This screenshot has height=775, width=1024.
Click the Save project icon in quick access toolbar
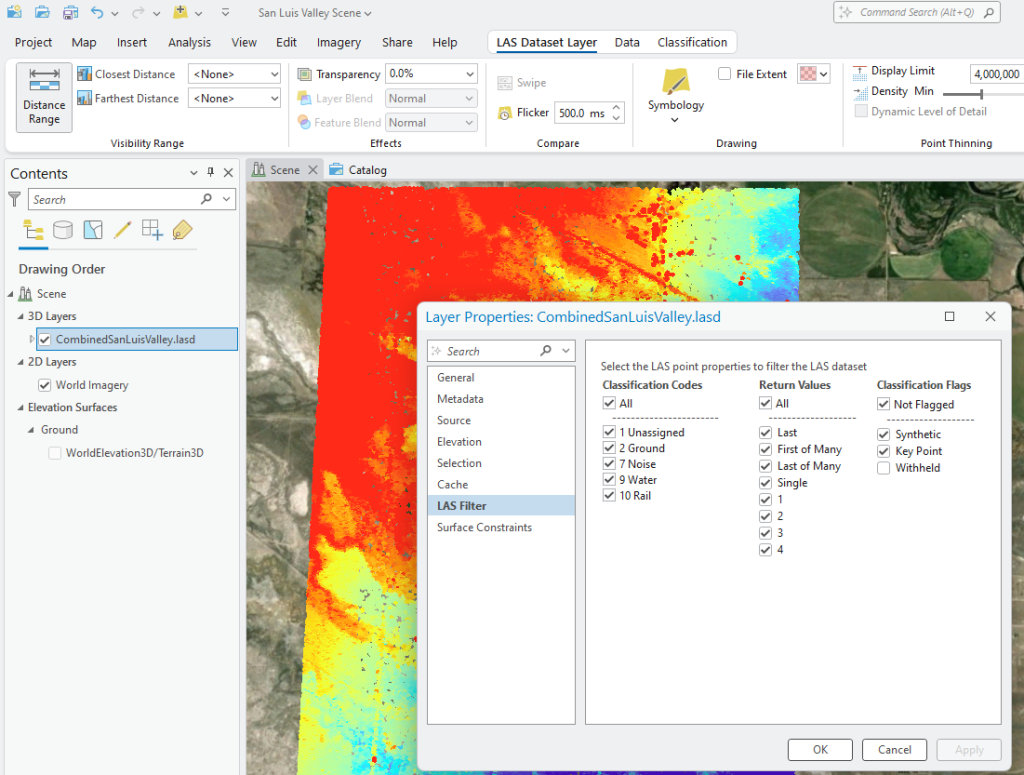pos(71,11)
